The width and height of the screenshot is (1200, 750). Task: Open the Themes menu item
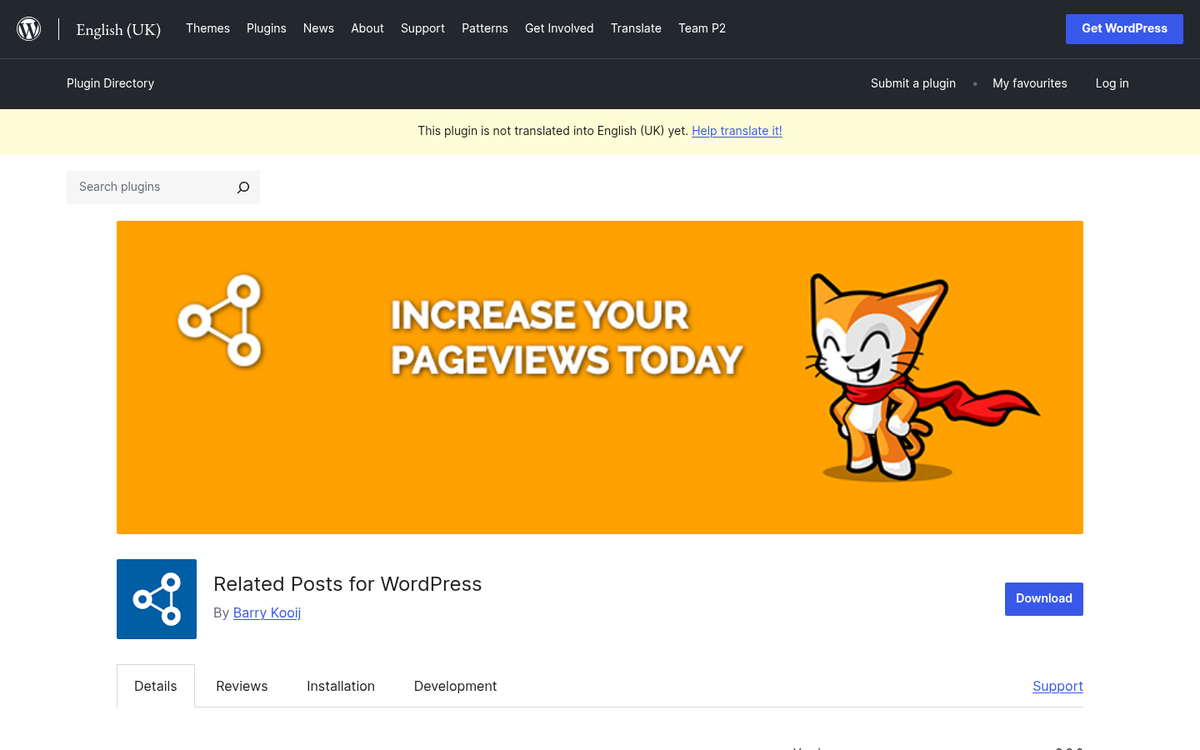tap(207, 28)
